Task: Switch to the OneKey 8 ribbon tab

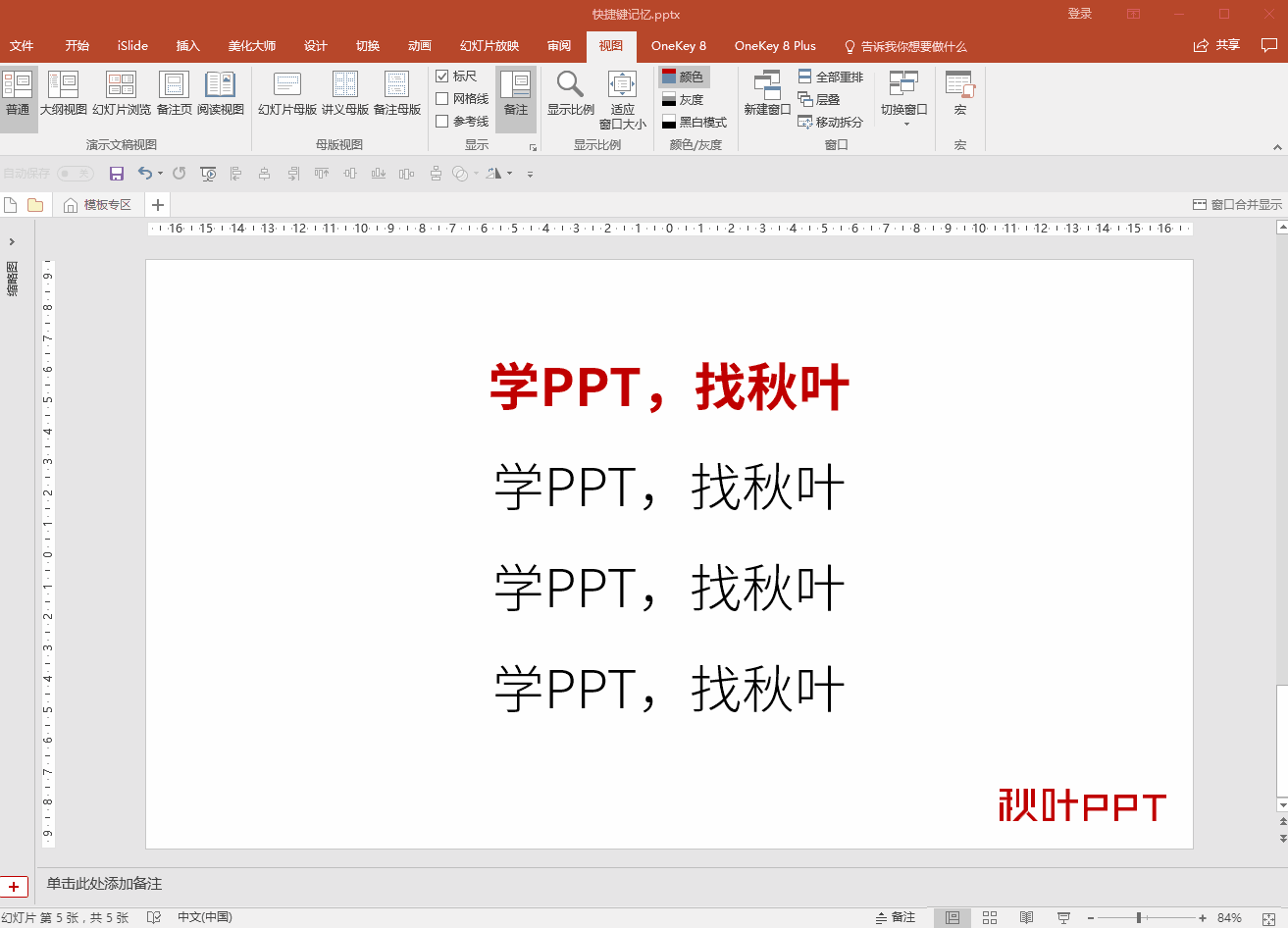Action: 679,45
